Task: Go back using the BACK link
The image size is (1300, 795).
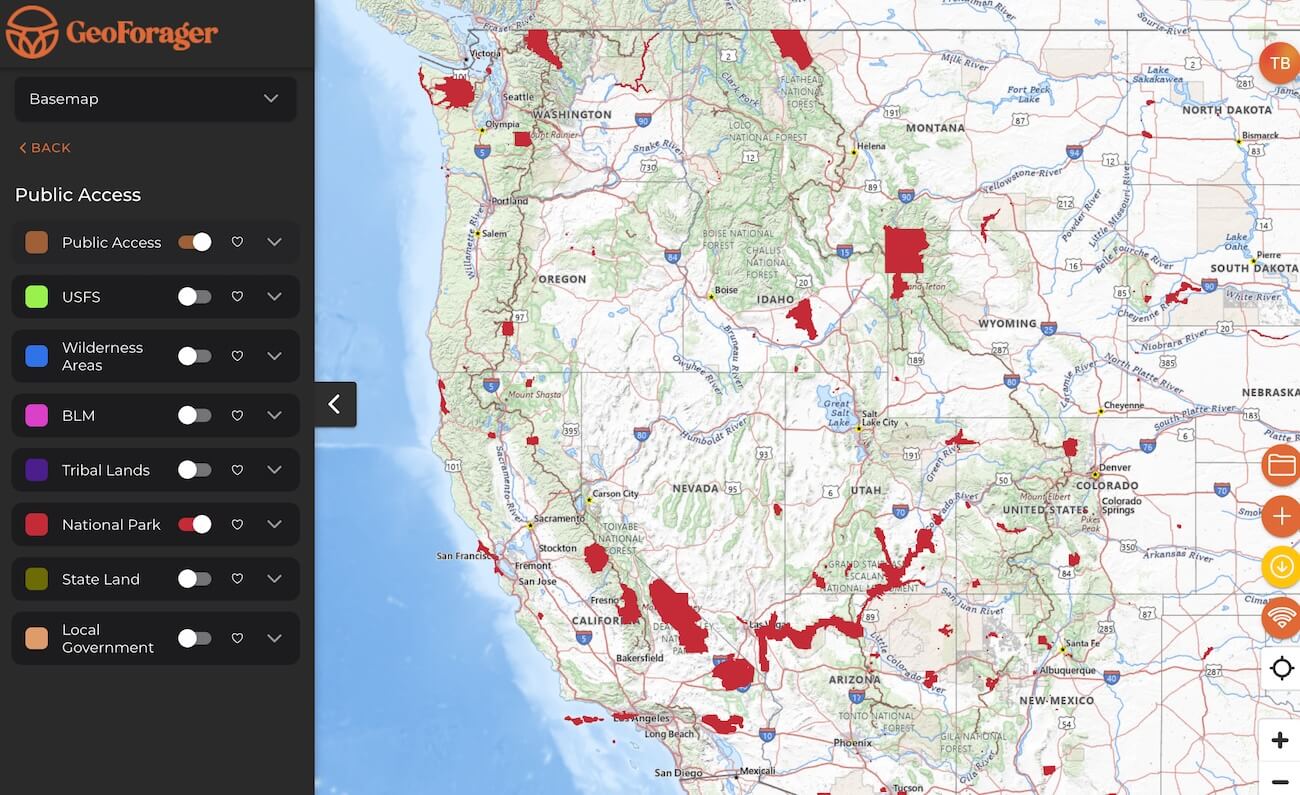Action: 45,148
